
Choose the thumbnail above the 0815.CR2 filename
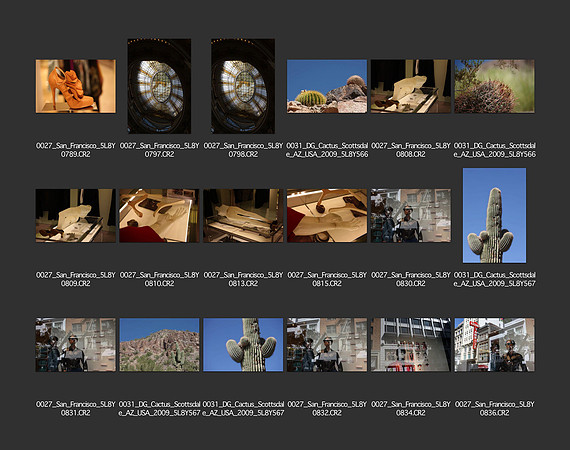[x=327, y=216]
